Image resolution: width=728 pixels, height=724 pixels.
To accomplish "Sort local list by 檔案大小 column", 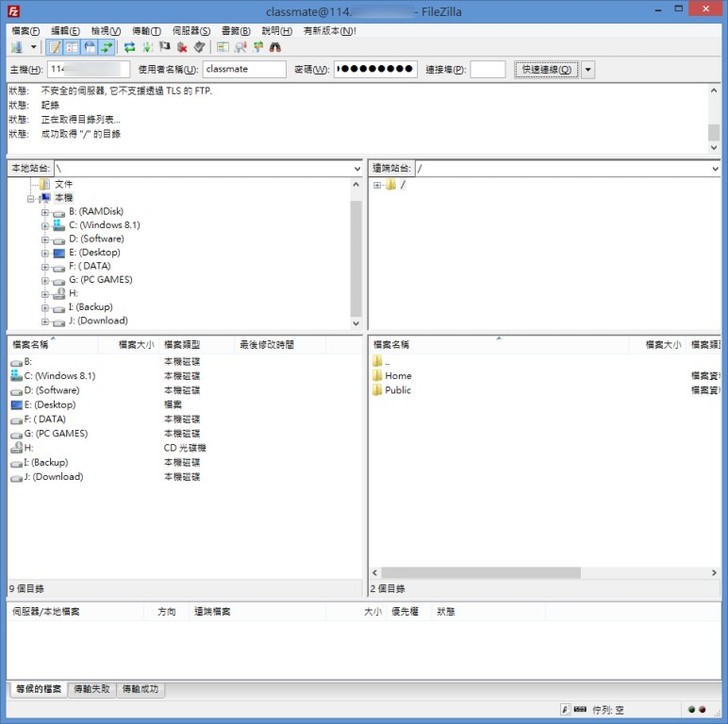I will [x=136, y=345].
